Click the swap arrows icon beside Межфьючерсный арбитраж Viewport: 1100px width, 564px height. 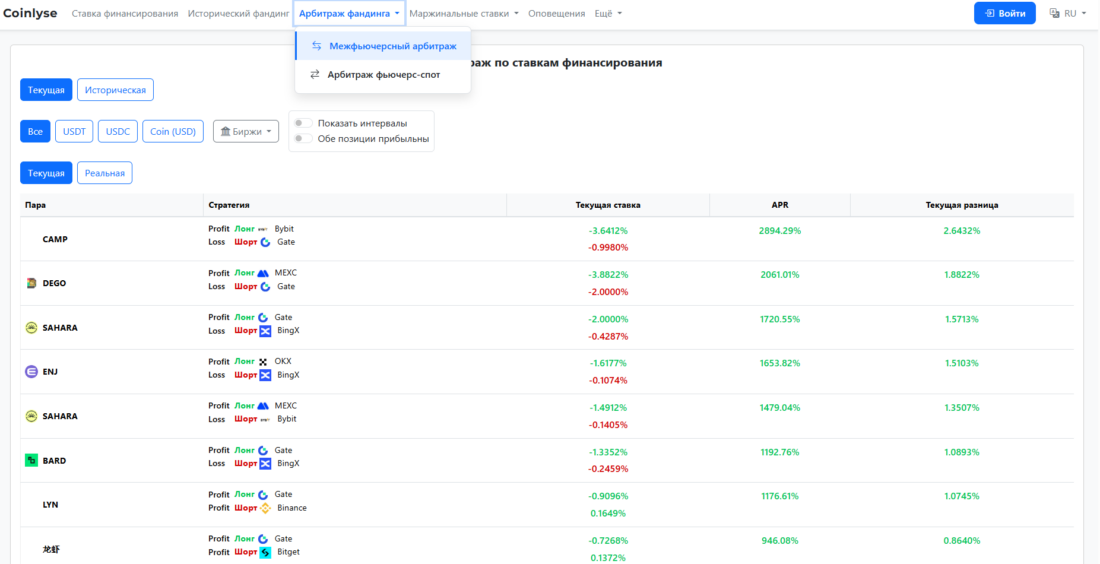pyautogui.click(x=316, y=46)
